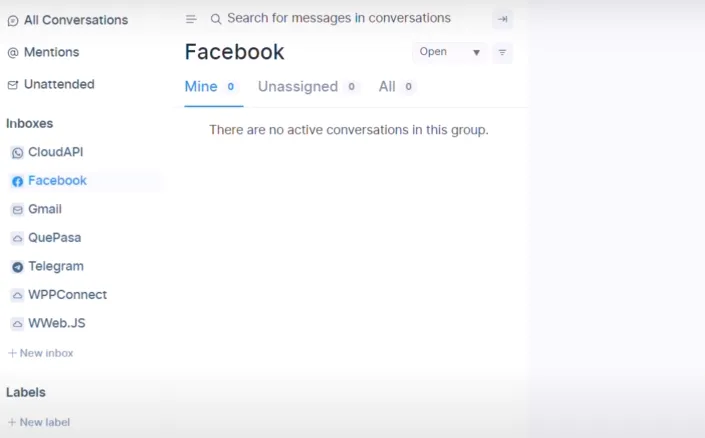The image size is (705, 438).
Task: Click the cloud icon beside WWeb.JS
Action: click(17, 324)
